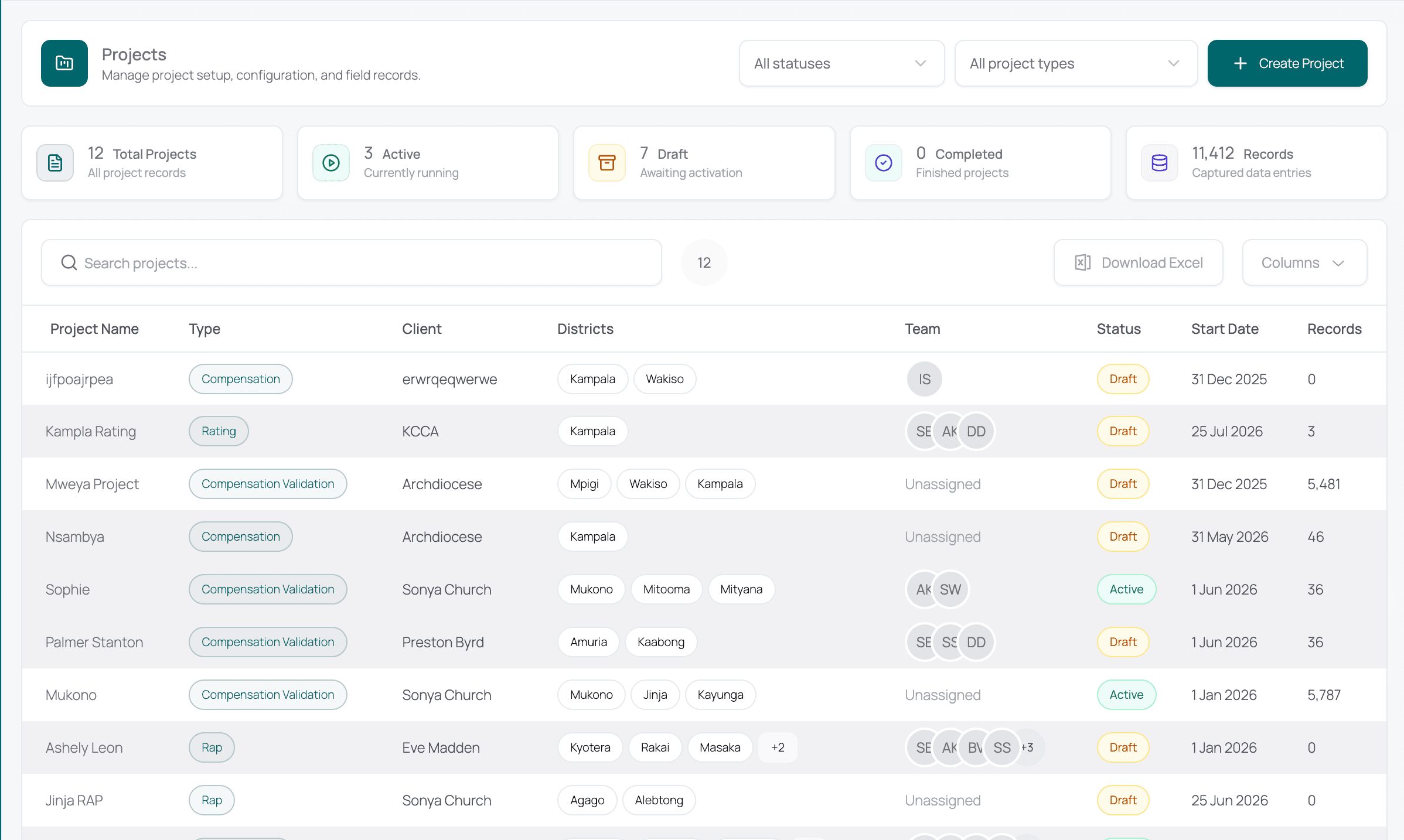Open the Sophie project
The height and width of the screenshot is (840, 1404).
click(x=67, y=589)
